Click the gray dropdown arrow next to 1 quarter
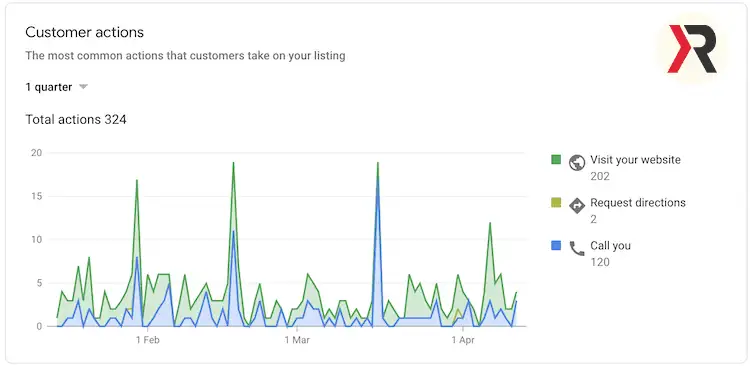 [x=83, y=87]
